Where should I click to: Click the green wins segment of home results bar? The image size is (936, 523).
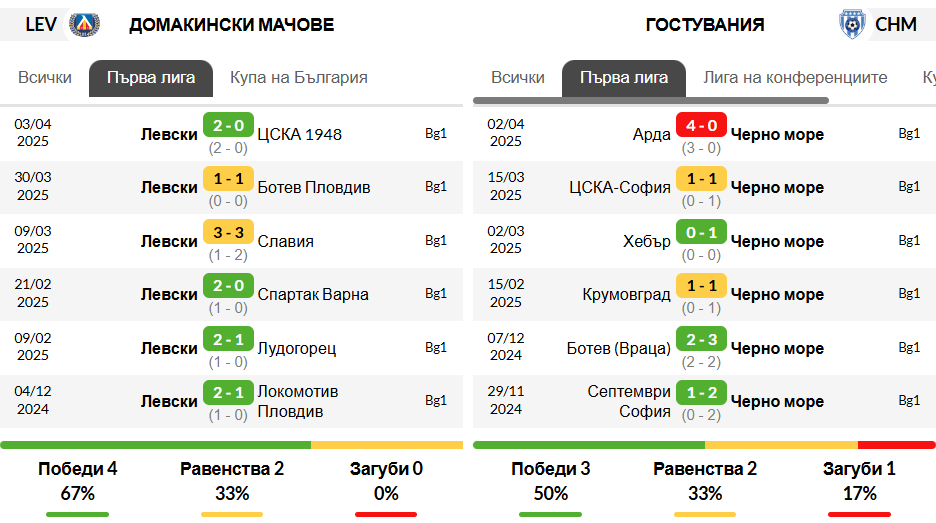pyautogui.click(x=155, y=445)
